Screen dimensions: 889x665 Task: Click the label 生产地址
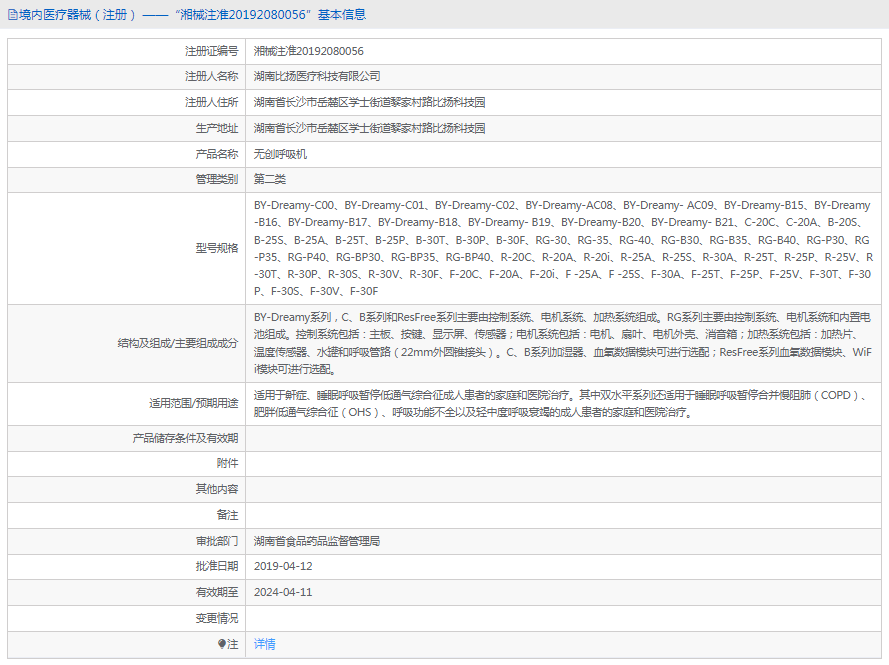click(217, 128)
